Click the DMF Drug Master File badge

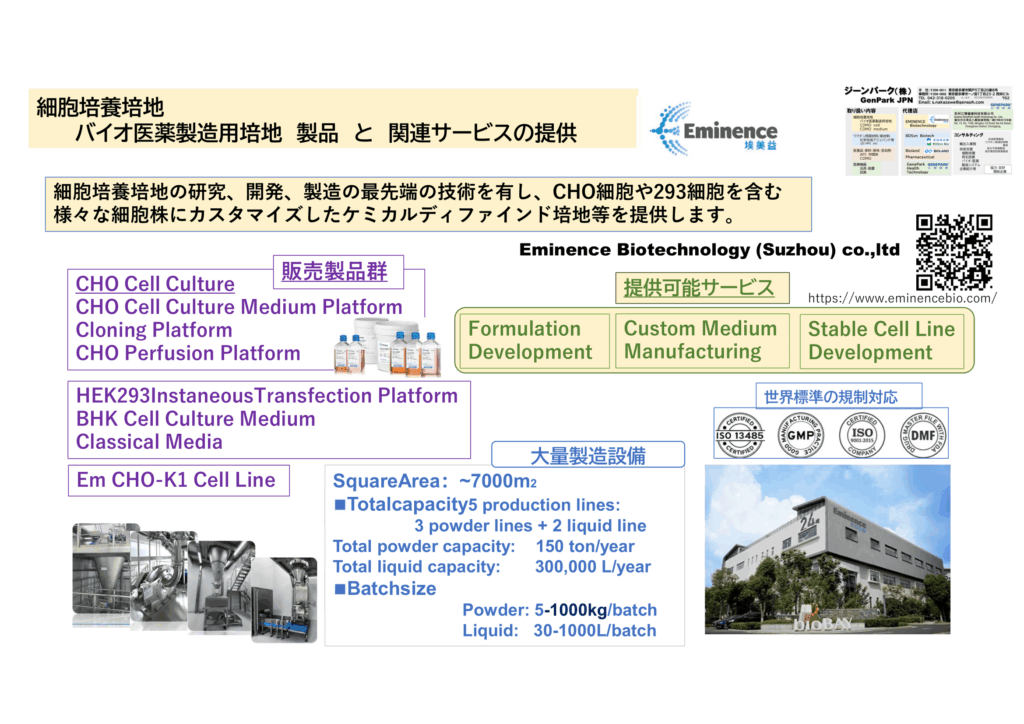923,435
